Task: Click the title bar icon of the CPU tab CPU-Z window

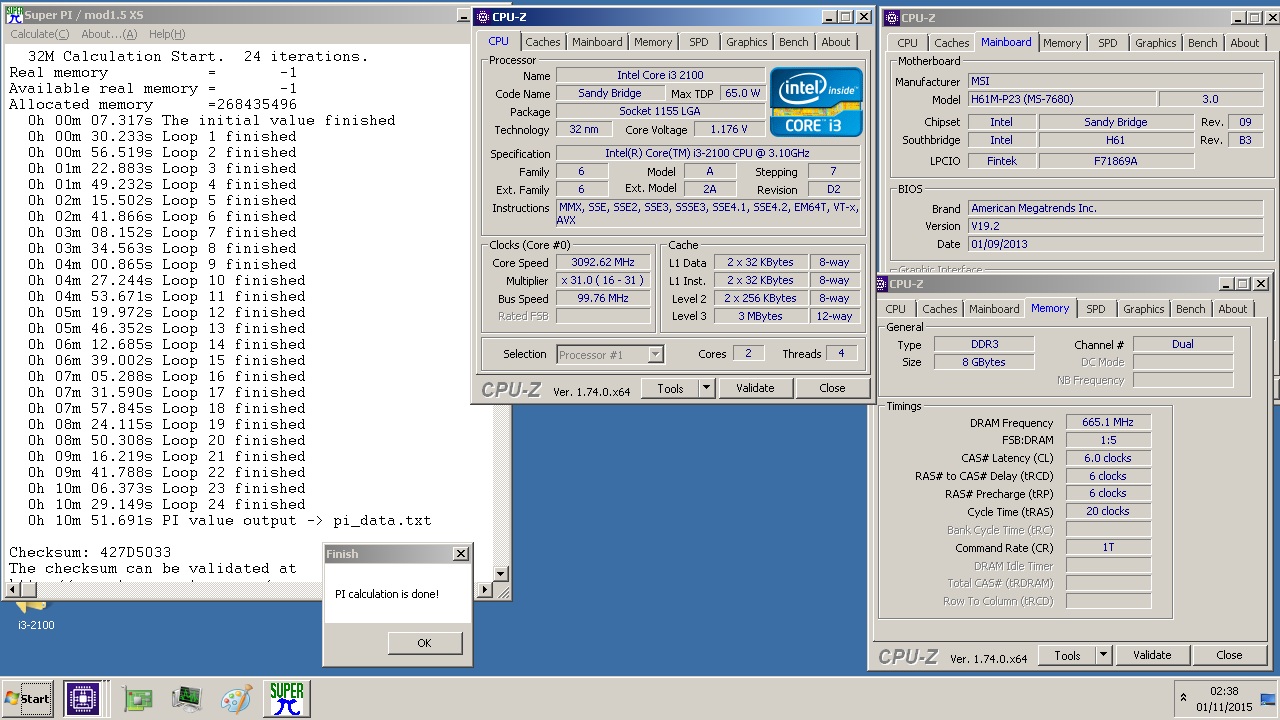Action: [x=482, y=17]
